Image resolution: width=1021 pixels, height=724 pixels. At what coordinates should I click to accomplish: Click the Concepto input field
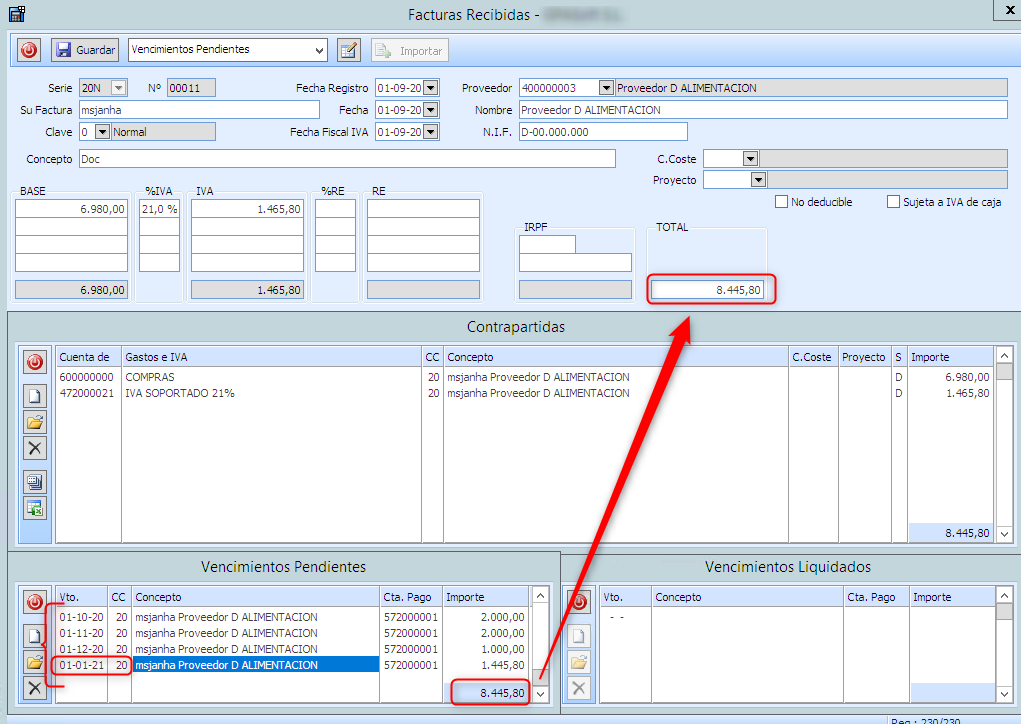346,159
